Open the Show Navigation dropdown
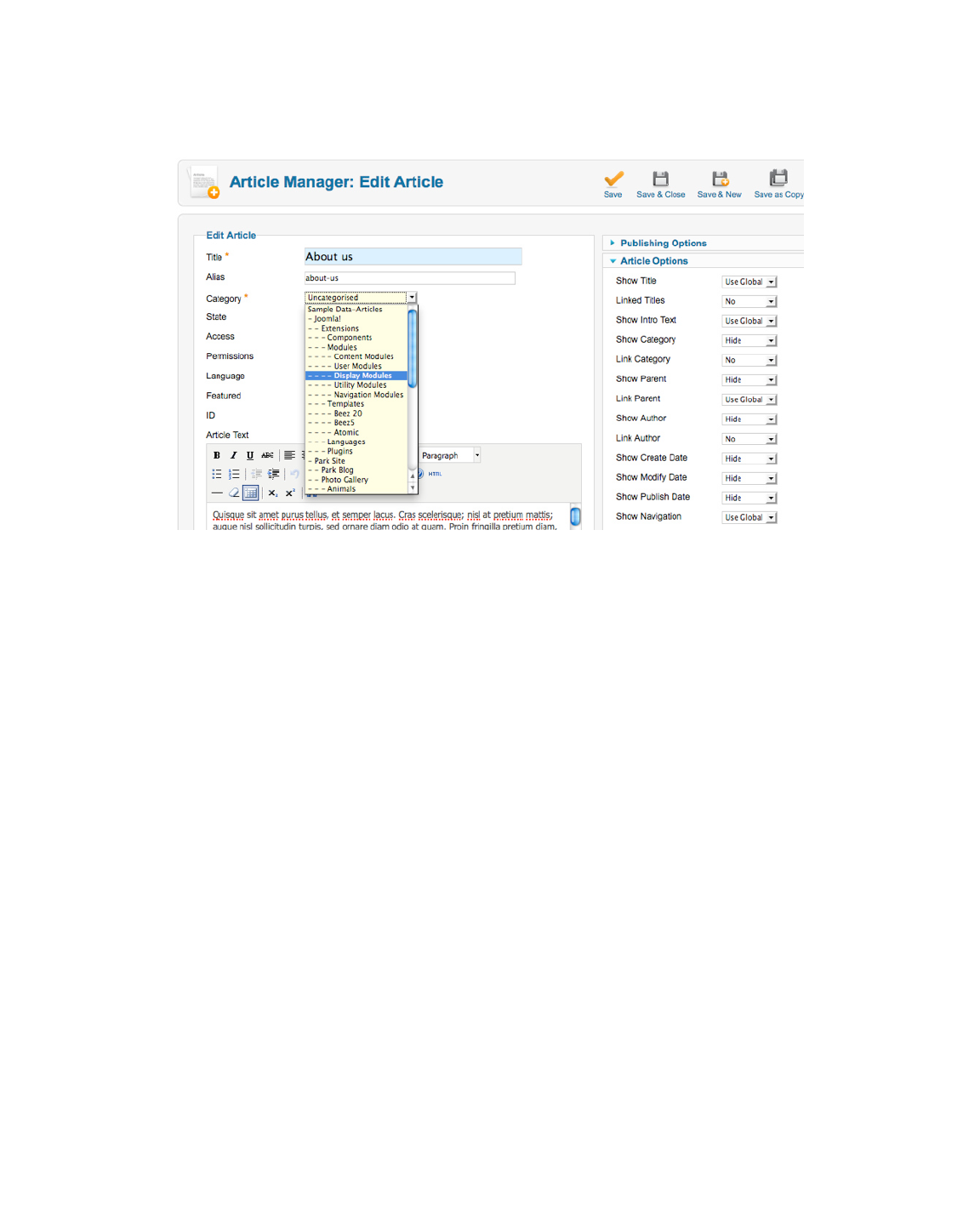 click(x=749, y=517)
